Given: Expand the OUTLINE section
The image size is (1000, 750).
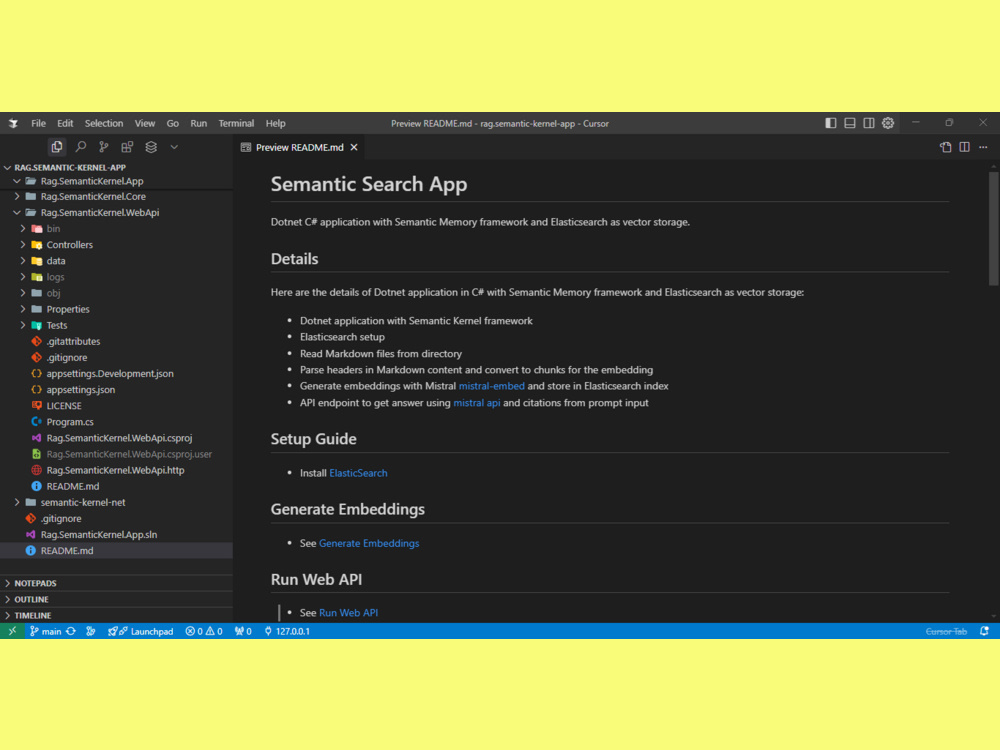Looking at the screenshot, I should [x=117, y=599].
